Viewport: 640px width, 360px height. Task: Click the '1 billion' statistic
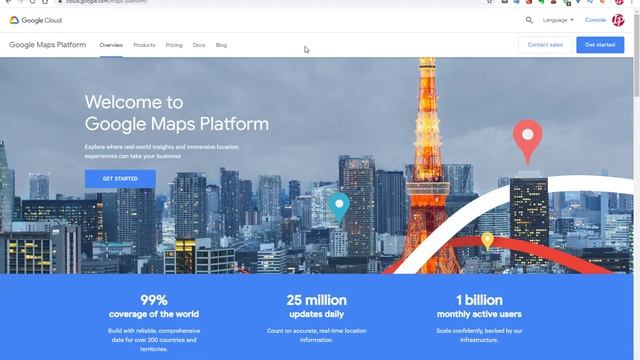point(479,300)
